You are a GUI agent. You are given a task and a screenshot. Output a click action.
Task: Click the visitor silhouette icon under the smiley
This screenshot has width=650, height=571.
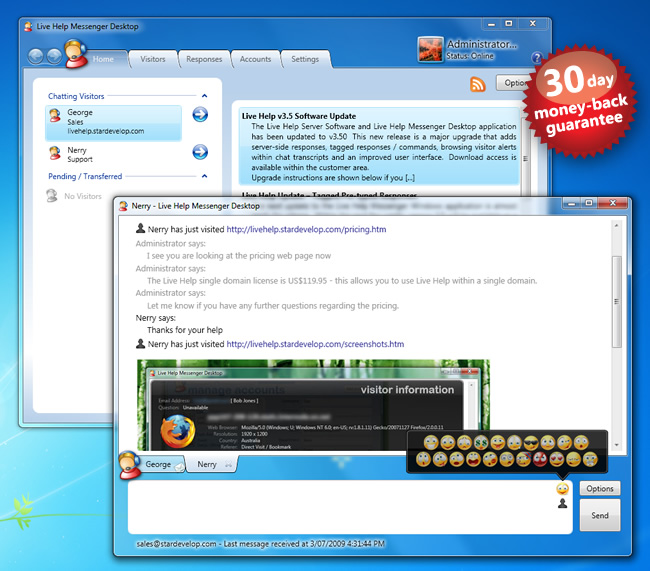[563, 503]
